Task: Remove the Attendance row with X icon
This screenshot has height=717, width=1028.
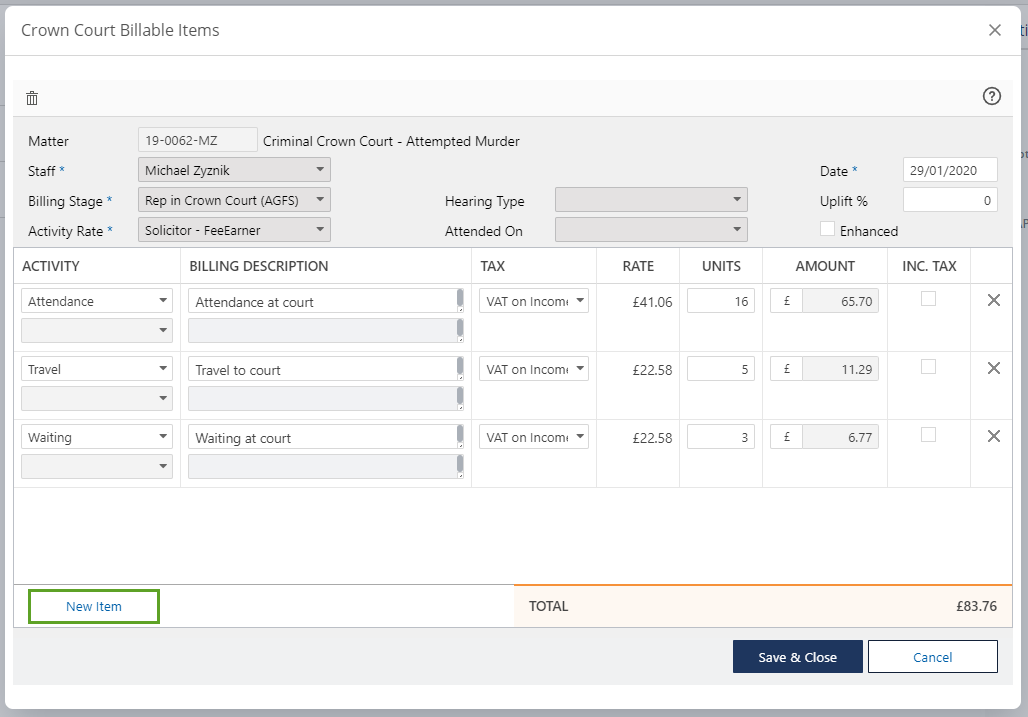Action: [993, 300]
